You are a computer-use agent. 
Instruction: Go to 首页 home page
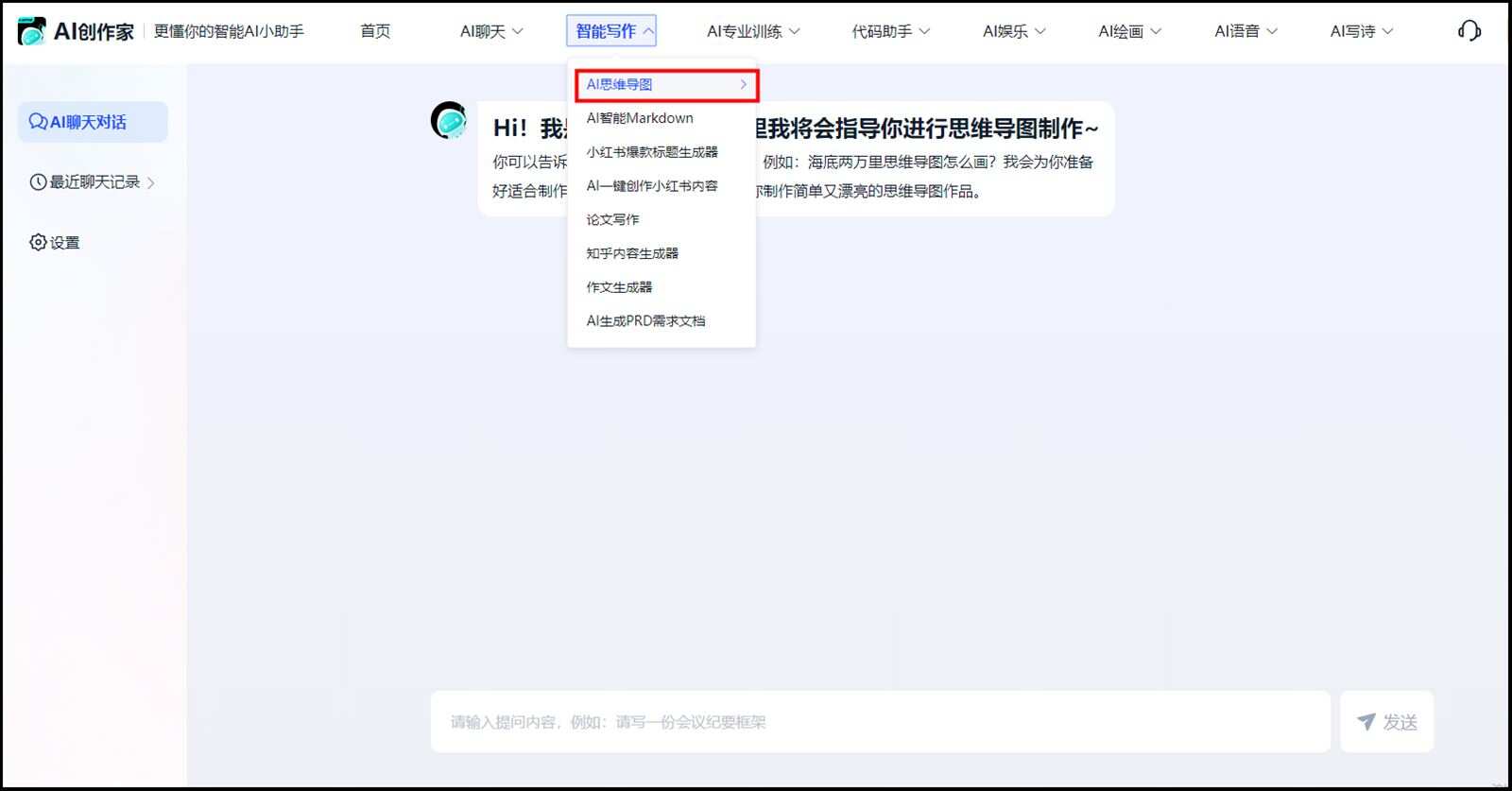click(375, 31)
